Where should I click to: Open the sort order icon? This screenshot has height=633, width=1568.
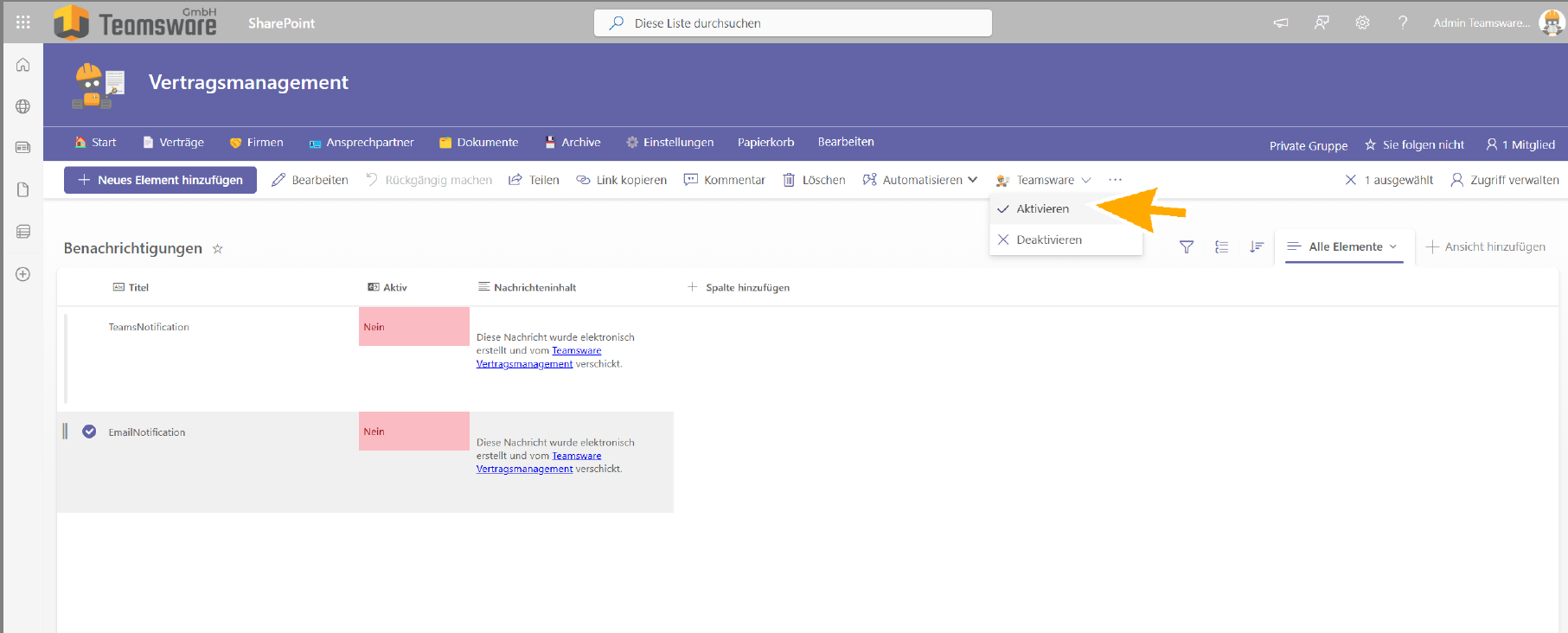(x=1257, y=247)
